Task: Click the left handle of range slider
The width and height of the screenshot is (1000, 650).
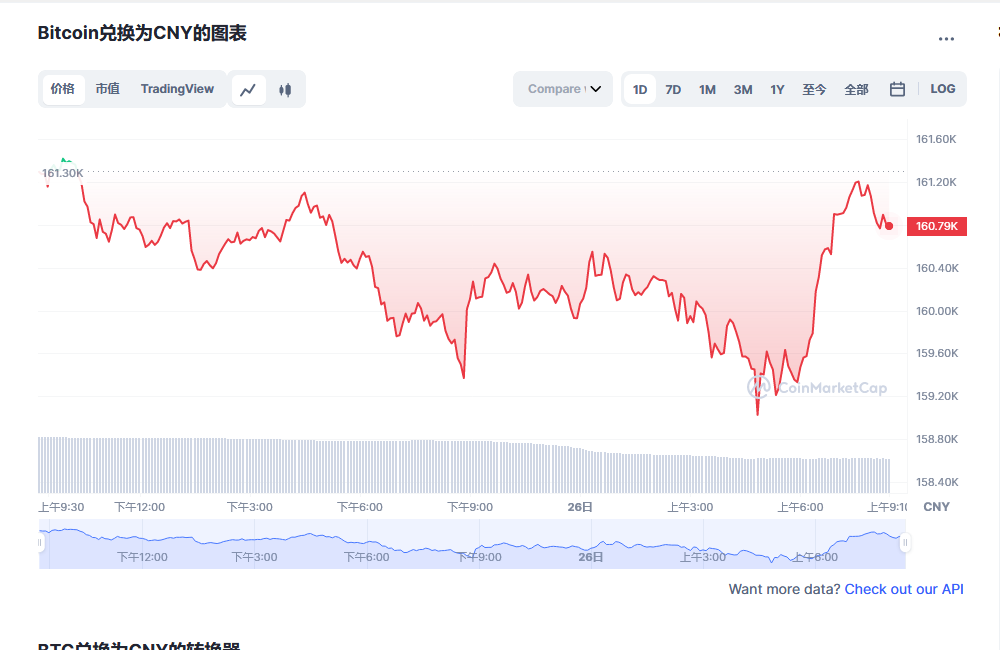Action: pos(41,543)
